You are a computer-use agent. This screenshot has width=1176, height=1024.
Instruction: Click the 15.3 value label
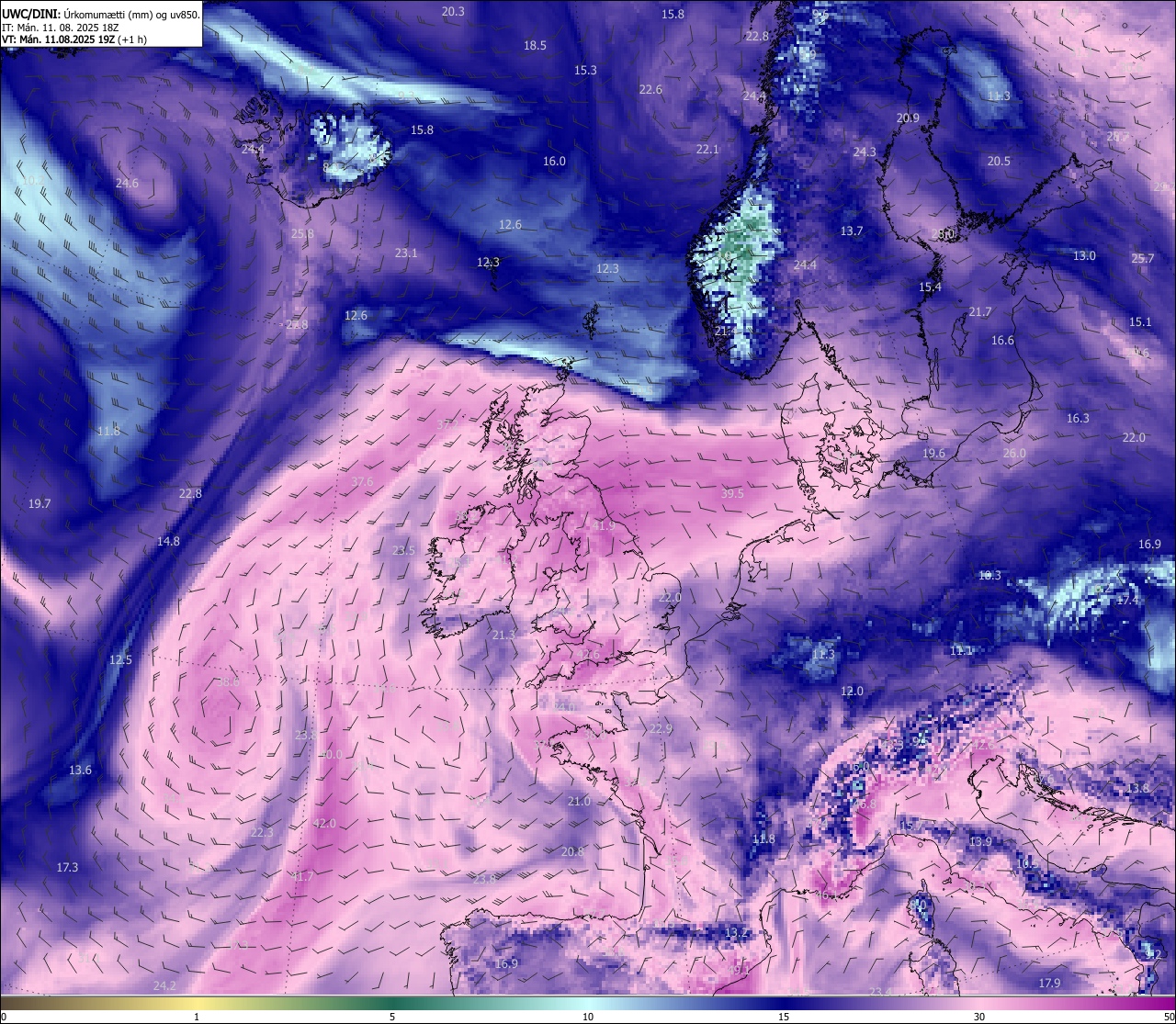pyautogui.click(x=585, y=71)
